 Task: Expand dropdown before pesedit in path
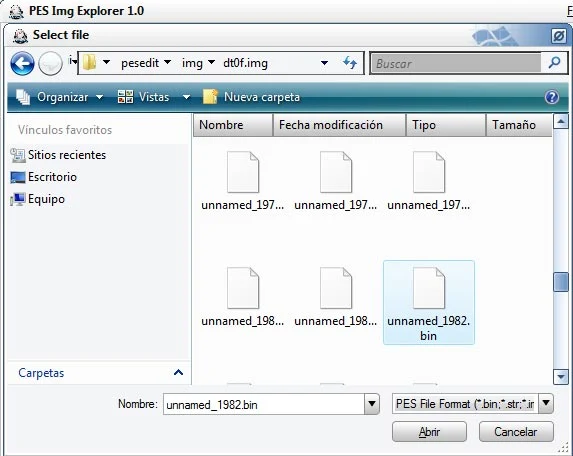pyautogui.click(x=106, y=62)
